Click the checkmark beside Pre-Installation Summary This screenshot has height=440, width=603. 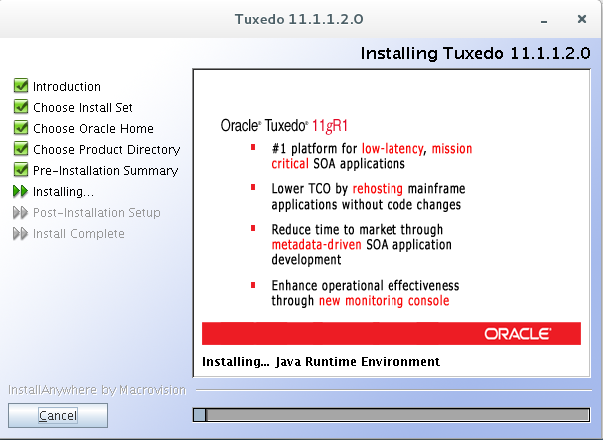tap(21, 170)
